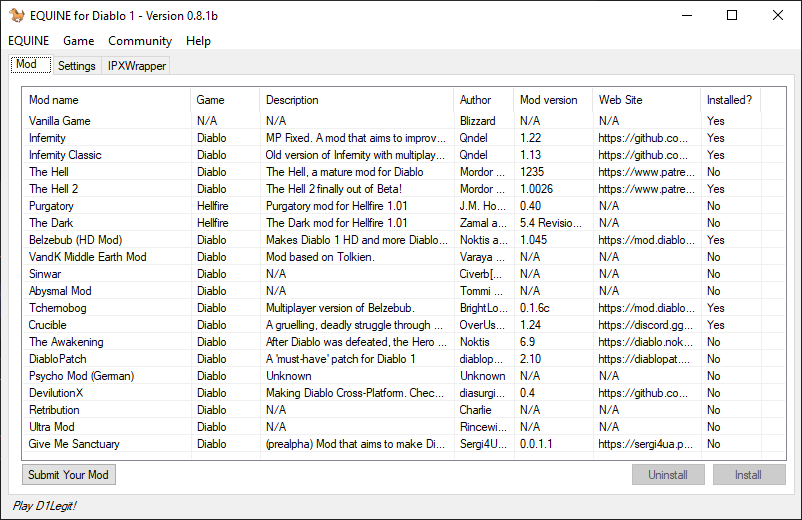The image size is (802, 520).
Task: Select the Psycho Mod (German) row
Action: point(404,375)
